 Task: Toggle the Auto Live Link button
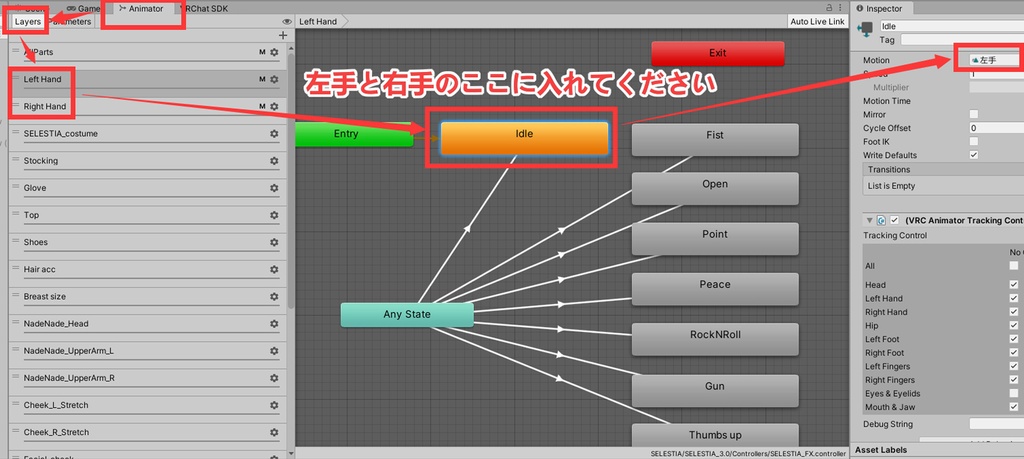click(817, 22)
